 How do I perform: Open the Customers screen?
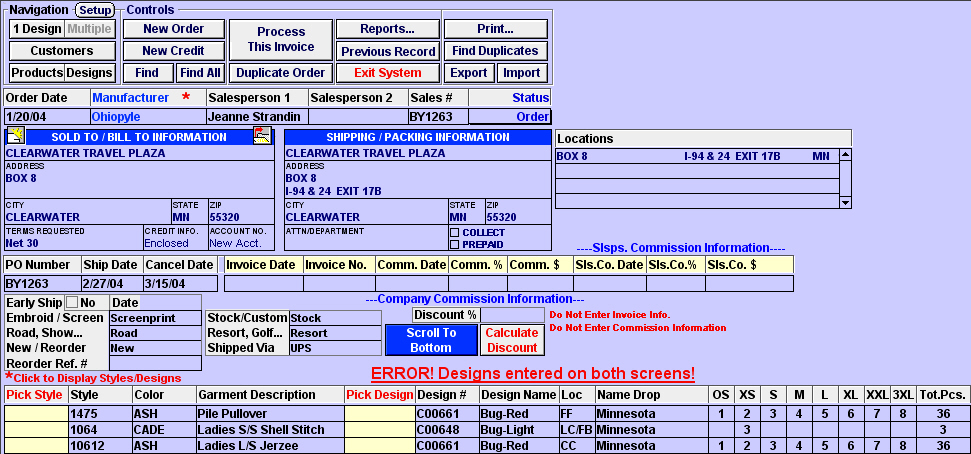pyautogui.click(x=62, y=51)
